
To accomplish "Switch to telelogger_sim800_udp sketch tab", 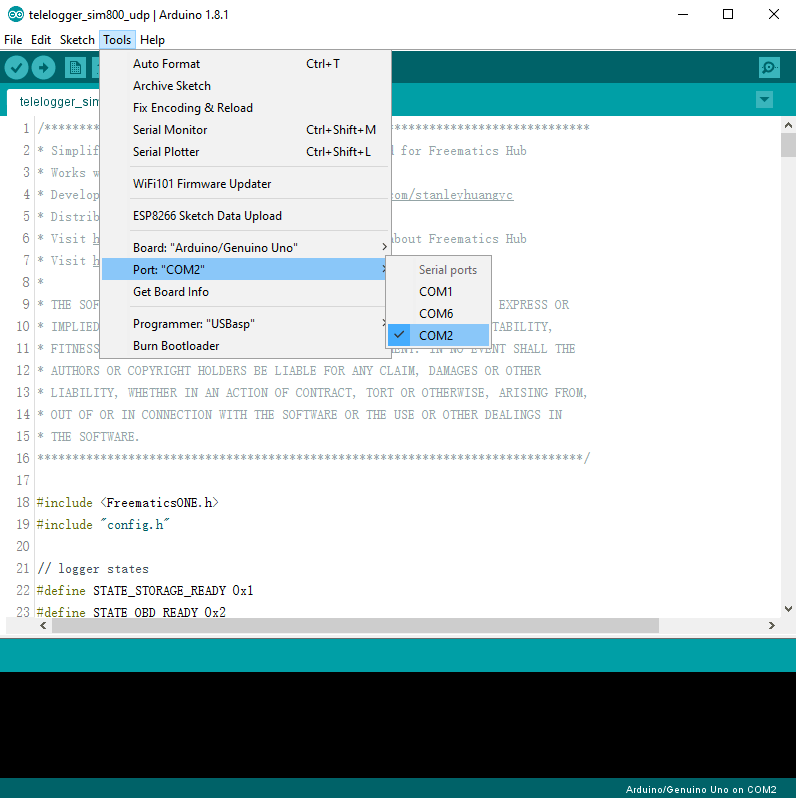I will pyautogui.click(x=53, y=102).
